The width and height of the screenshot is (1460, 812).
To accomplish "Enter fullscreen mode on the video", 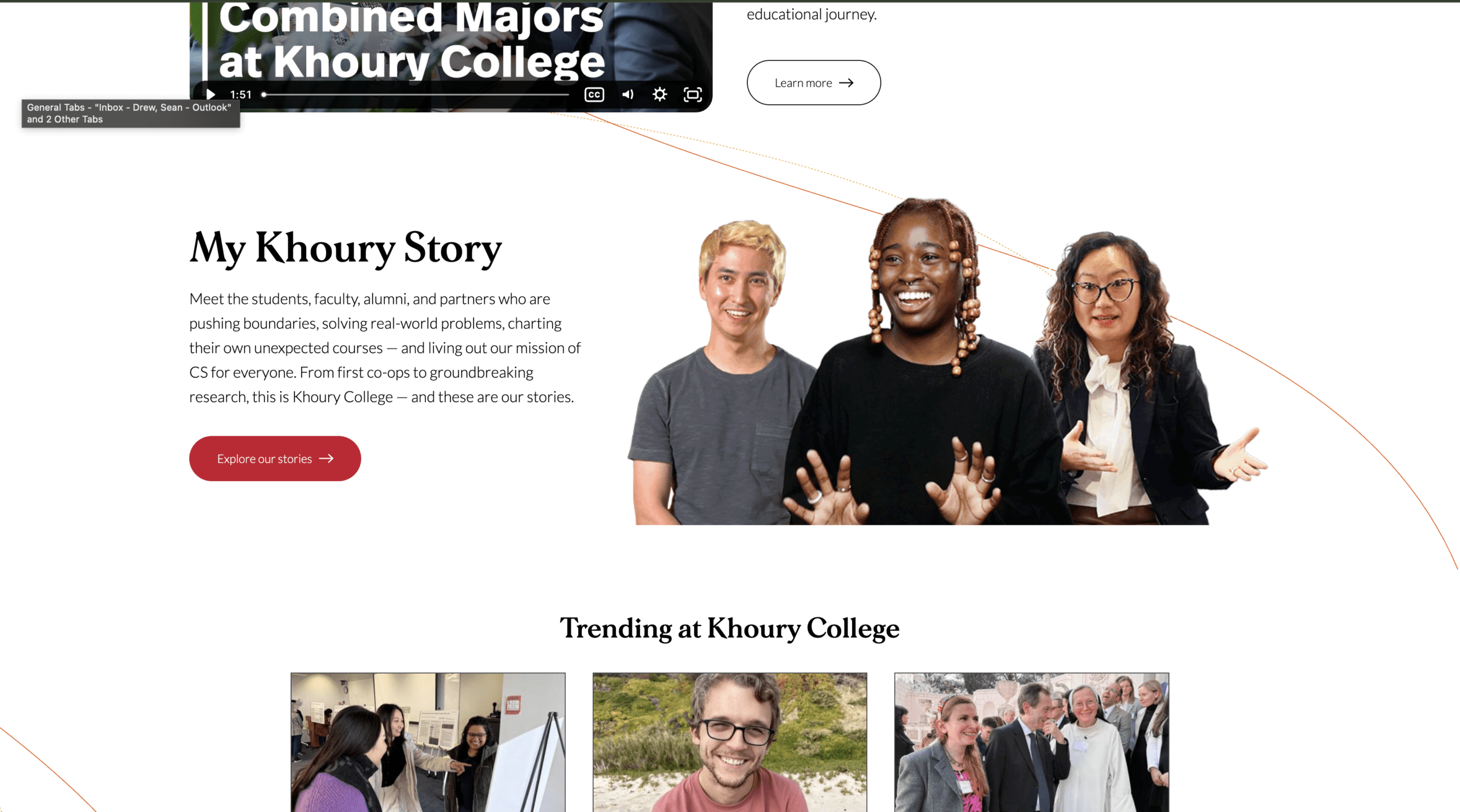I will coord(692,95).
